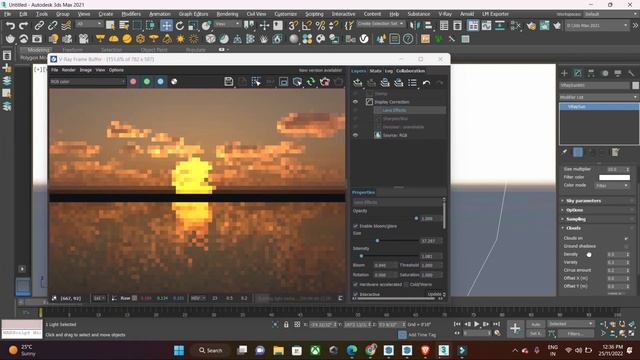The width and height of the screenshot is (640, 360).
Task: Toggle Source: RGB layer visibility eye
Action: point(356,135)
